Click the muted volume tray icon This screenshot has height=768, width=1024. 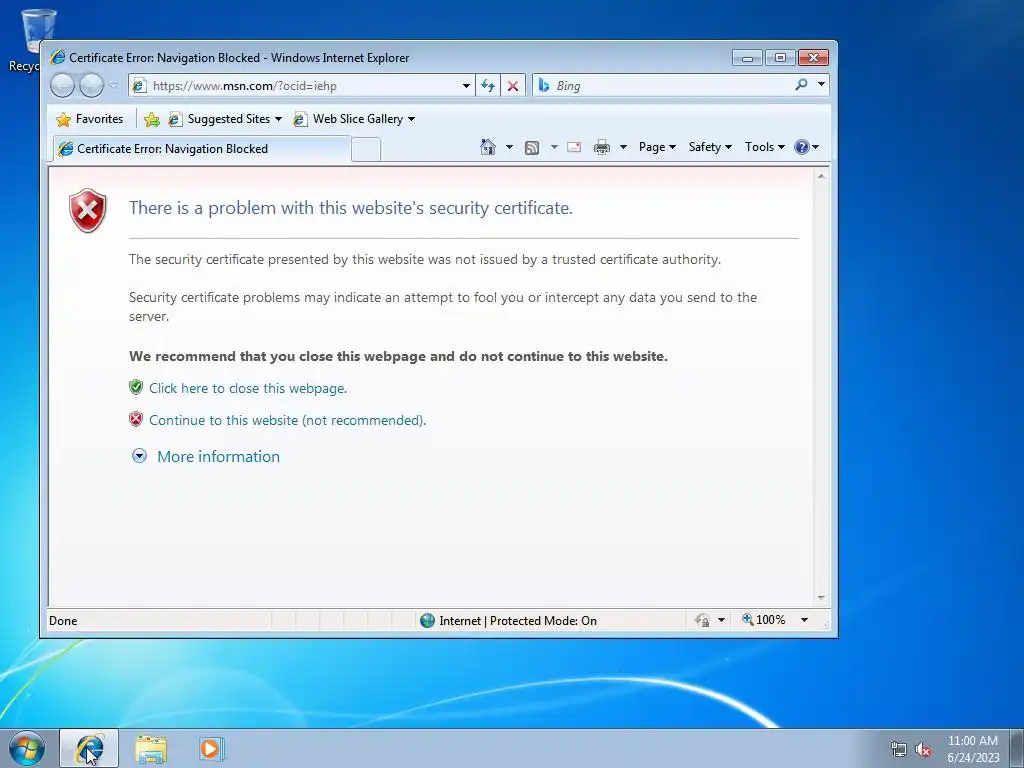[923, 749]
